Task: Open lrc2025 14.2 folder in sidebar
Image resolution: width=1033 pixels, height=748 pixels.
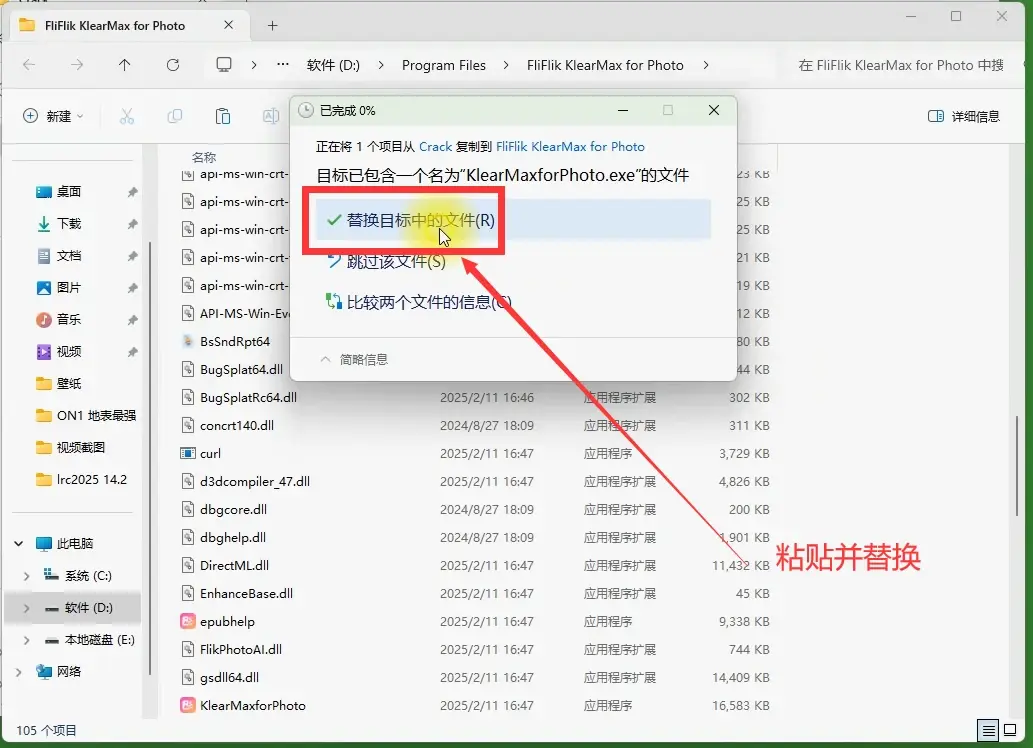Action: [x=81, y=479]
